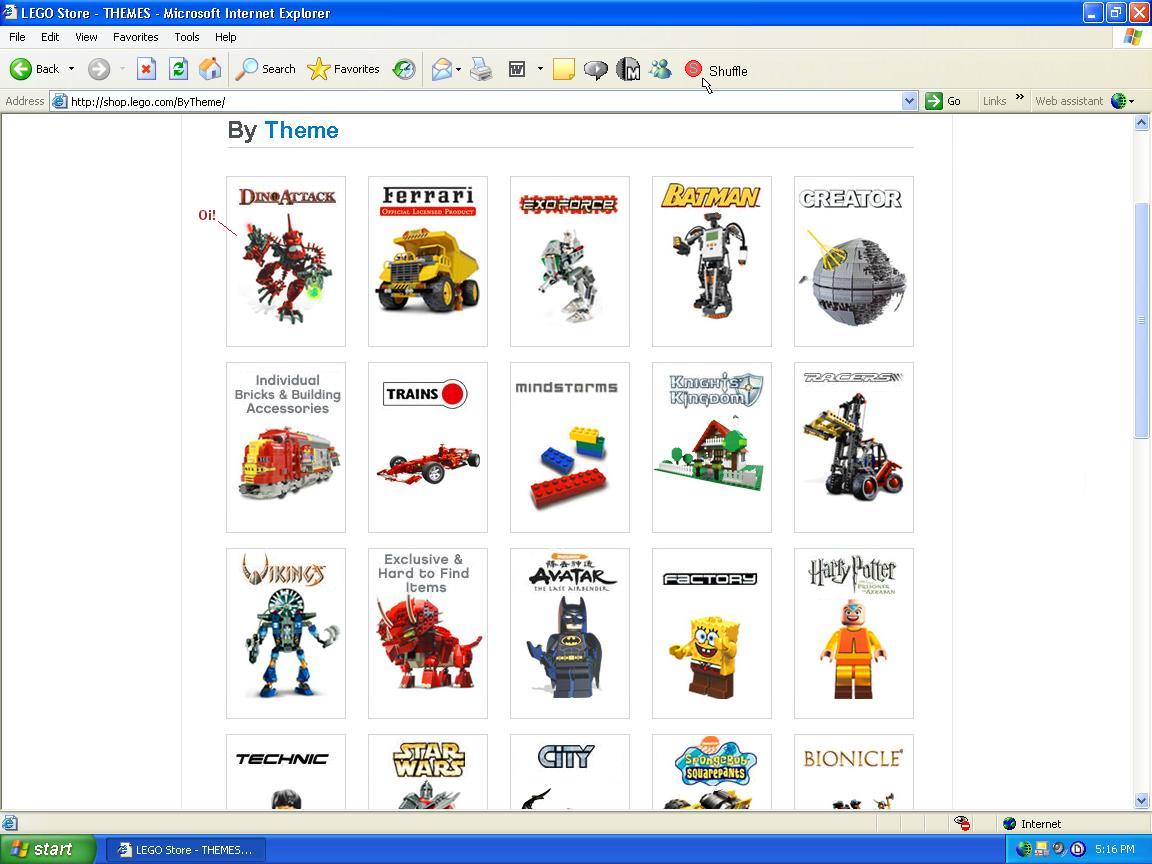Open the Knights' Kingdom theme card
Image resolution: width=1152 pixels, height=864 pixels.
[x=711, y=447]
